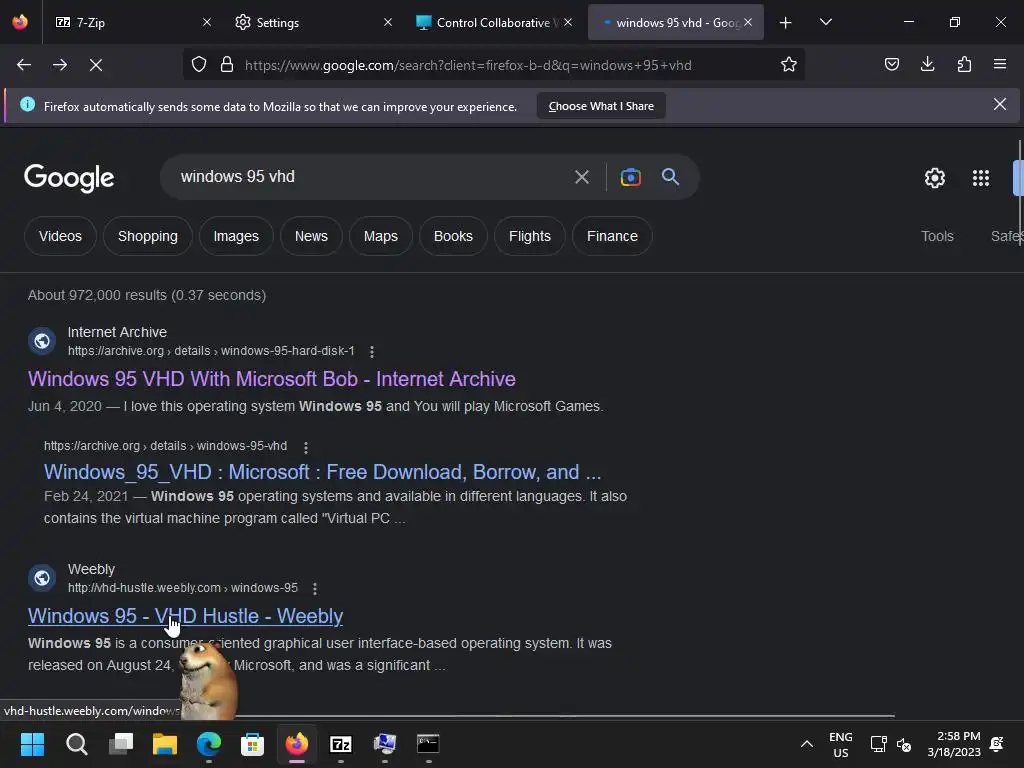
Task: Close the 7-Zip tab
Action: [x=207, y=23]
